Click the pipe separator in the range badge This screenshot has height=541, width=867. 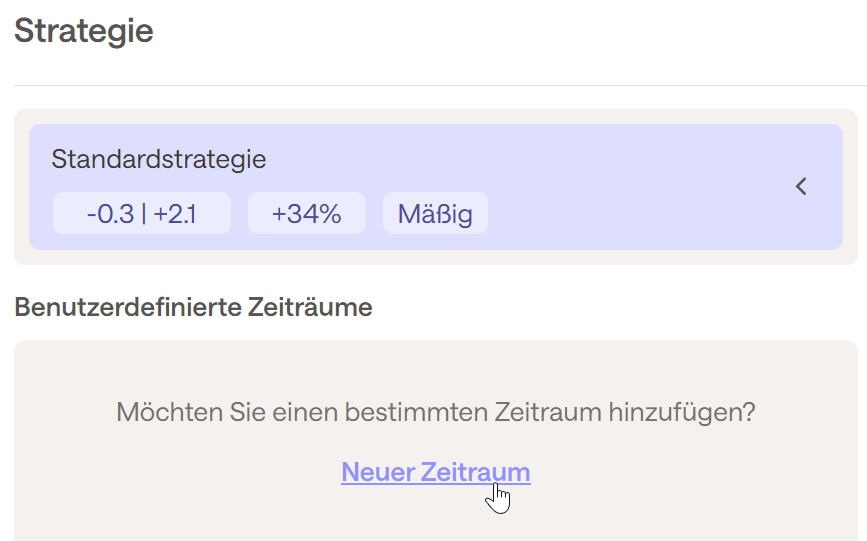point(144,214)
